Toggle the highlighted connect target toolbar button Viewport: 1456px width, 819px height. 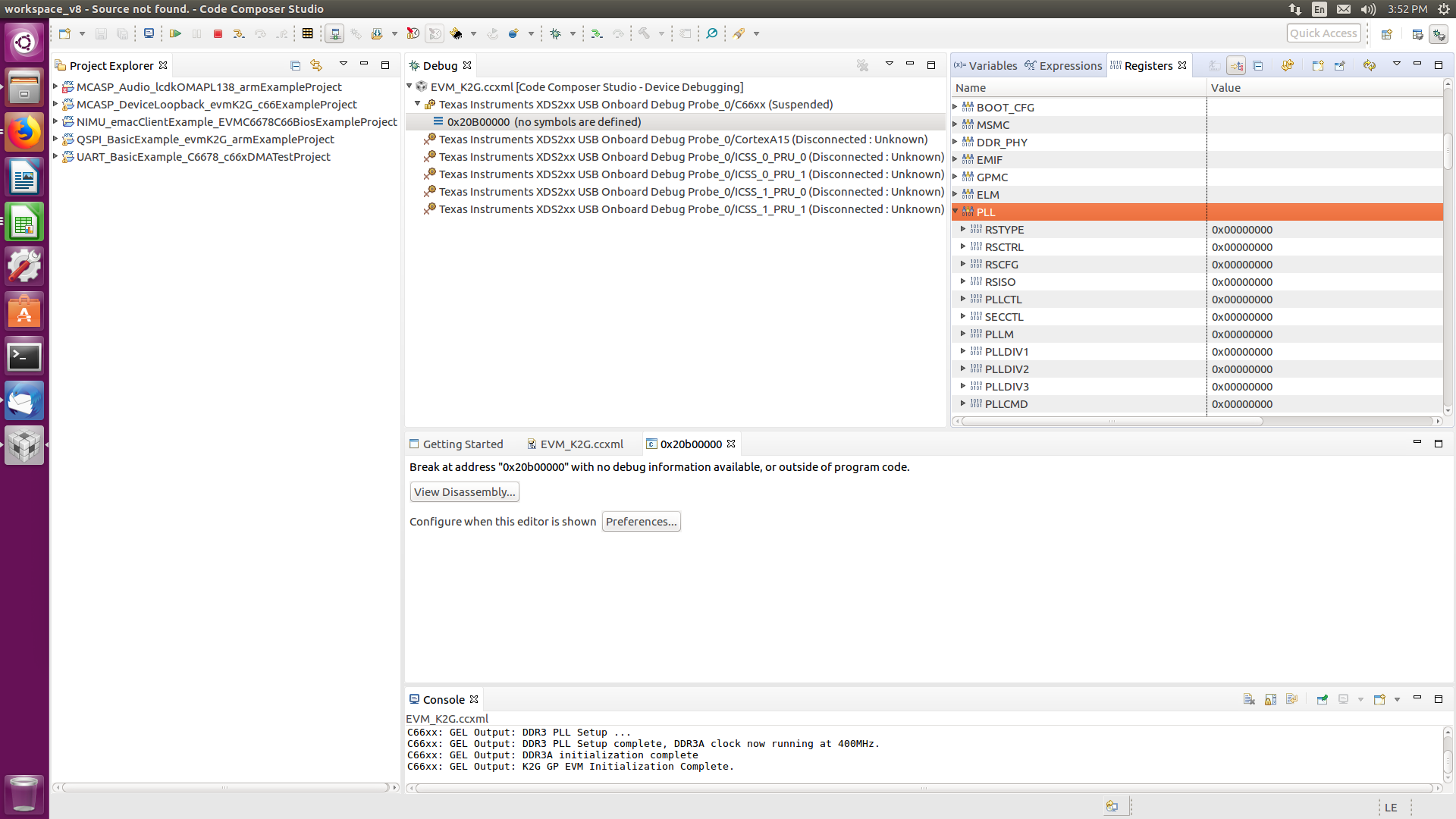(334, 34)
